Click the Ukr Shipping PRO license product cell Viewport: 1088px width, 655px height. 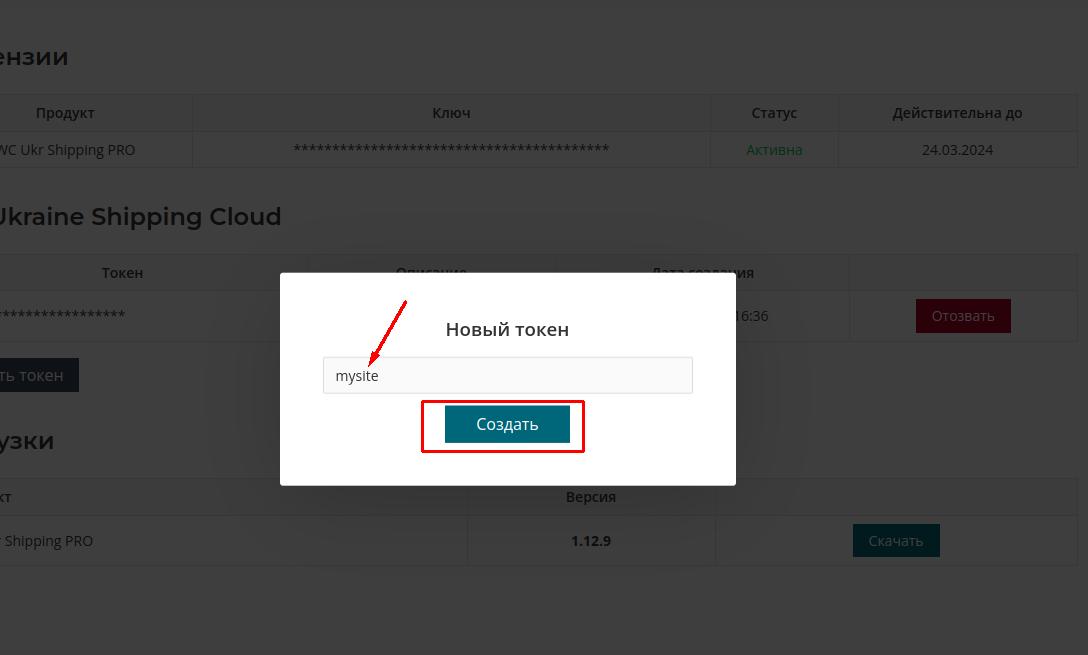(x=96, y=150)
